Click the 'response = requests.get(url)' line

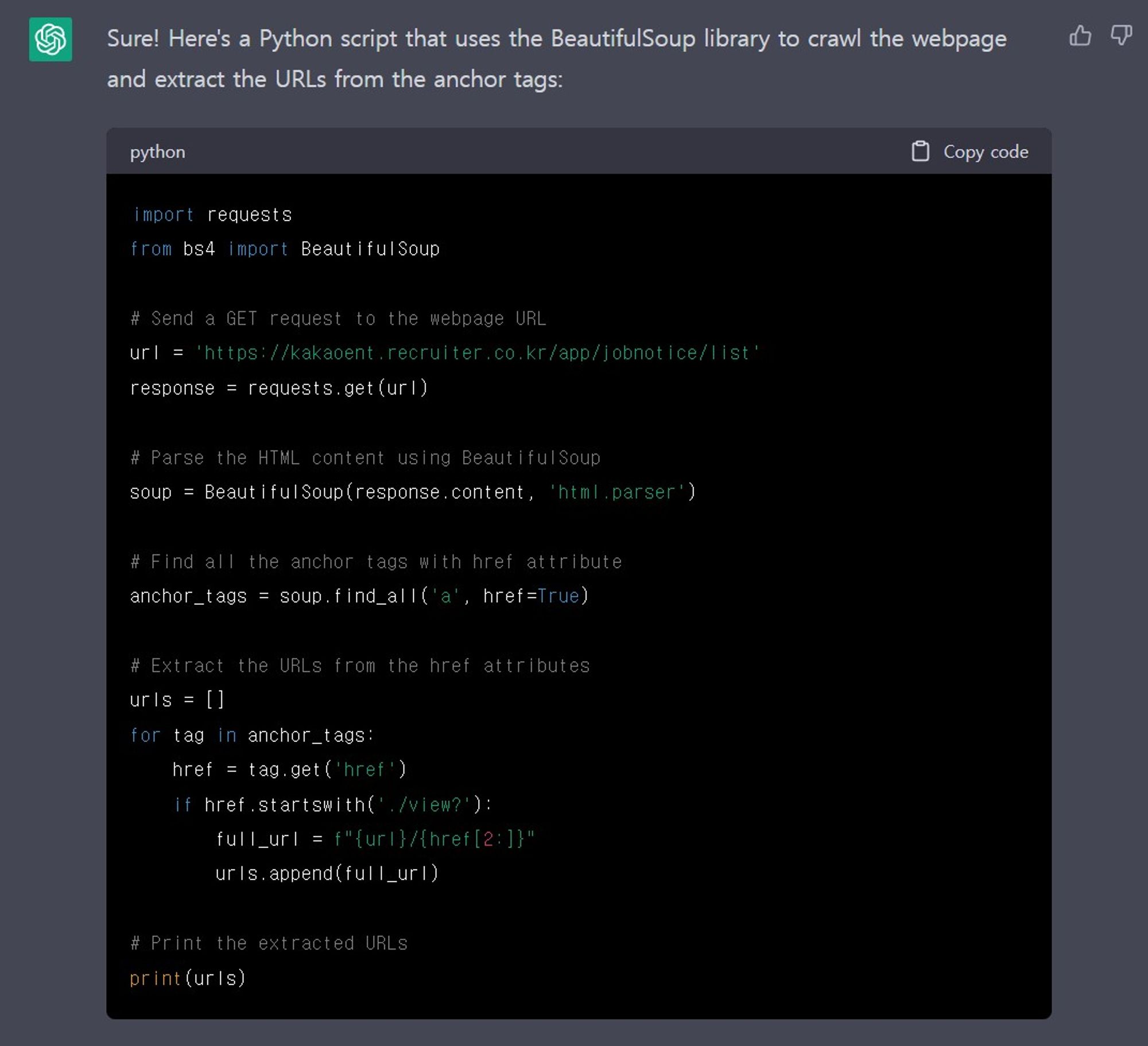(x=279, y=388)
